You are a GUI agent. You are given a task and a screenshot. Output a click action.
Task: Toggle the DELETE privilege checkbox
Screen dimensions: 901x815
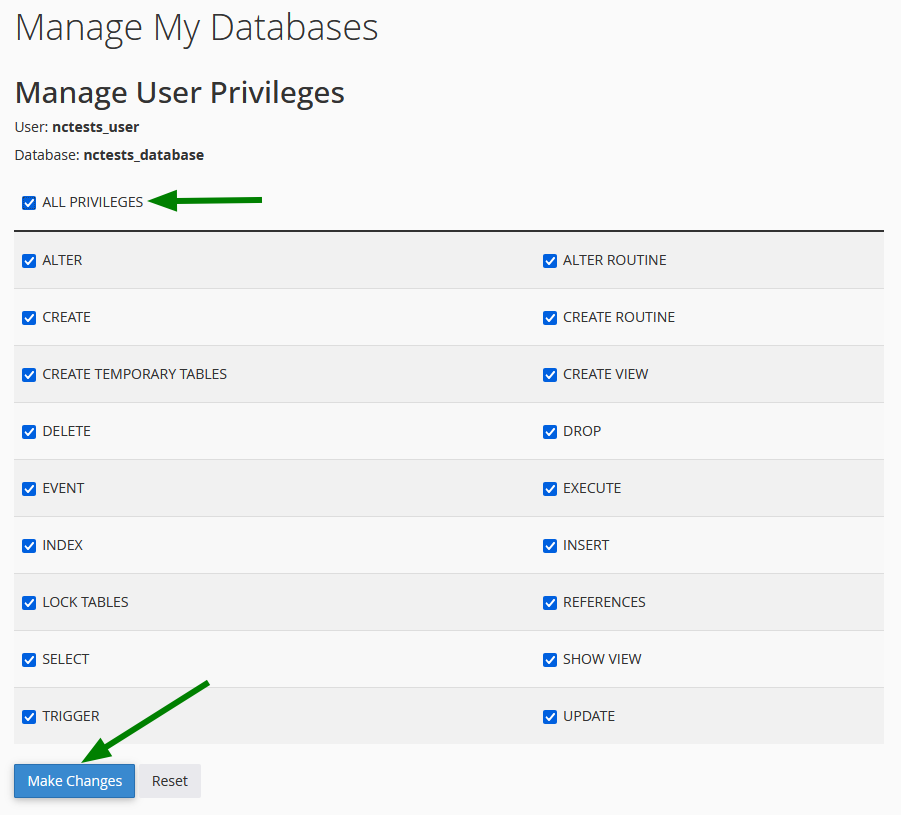click(29, 431)
